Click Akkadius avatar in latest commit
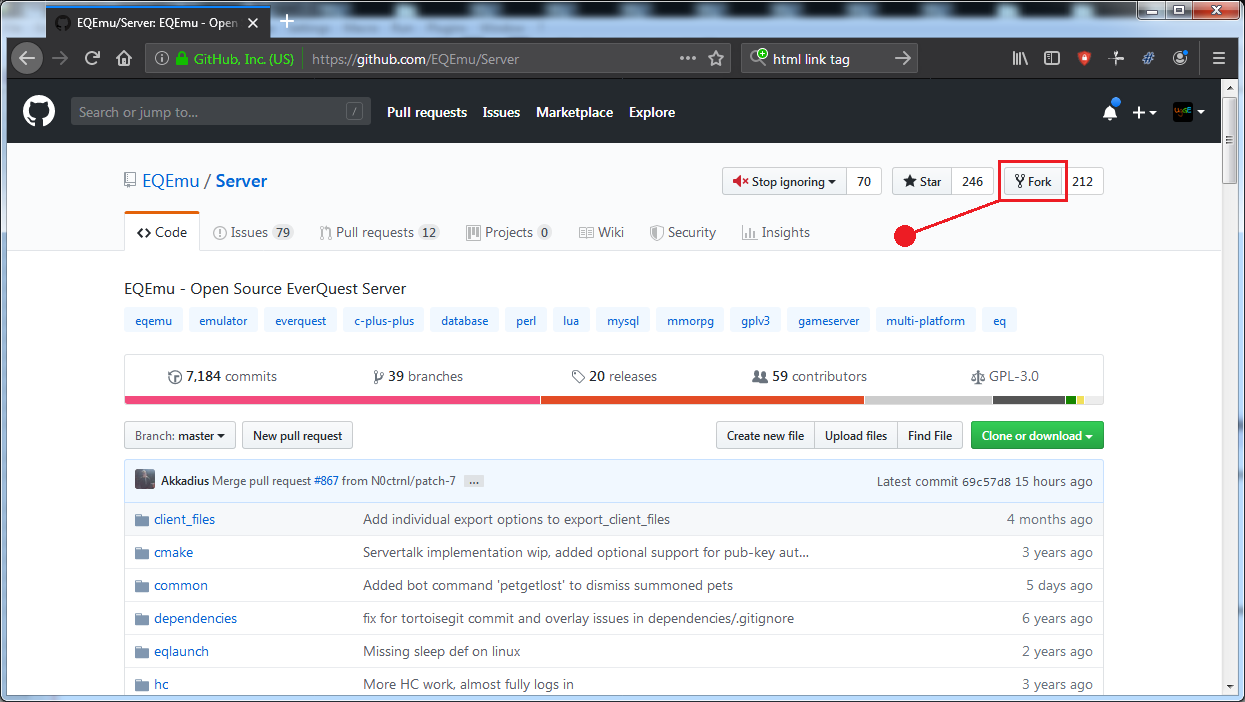The height and width of the screenshot is (702, 1245). pos(145,480)
